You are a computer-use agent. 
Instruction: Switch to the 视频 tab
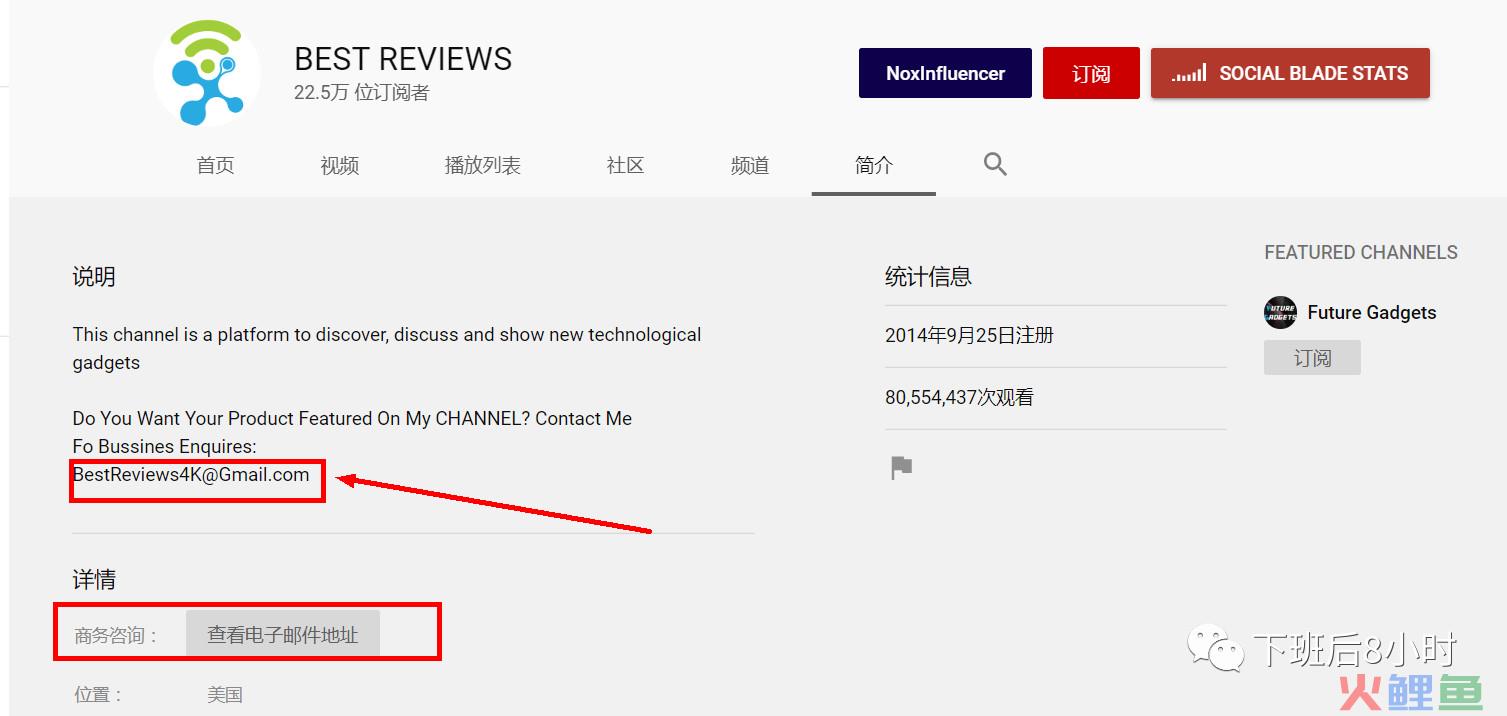[x=339, y=166]
